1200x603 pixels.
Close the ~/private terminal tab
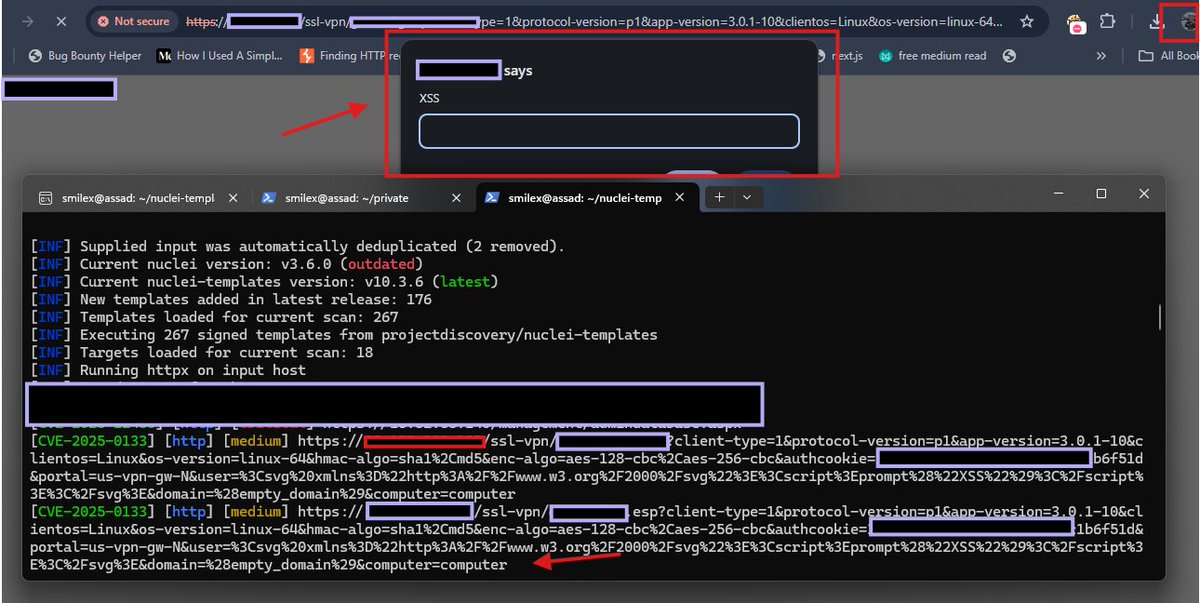456,198
